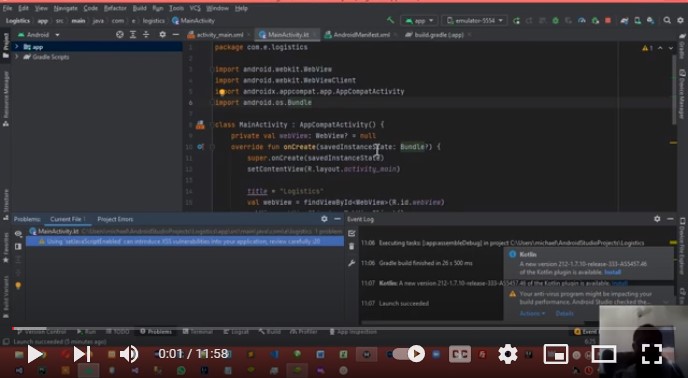
Task: Open Project panel gear options
Action: click(x=162, y=34)
